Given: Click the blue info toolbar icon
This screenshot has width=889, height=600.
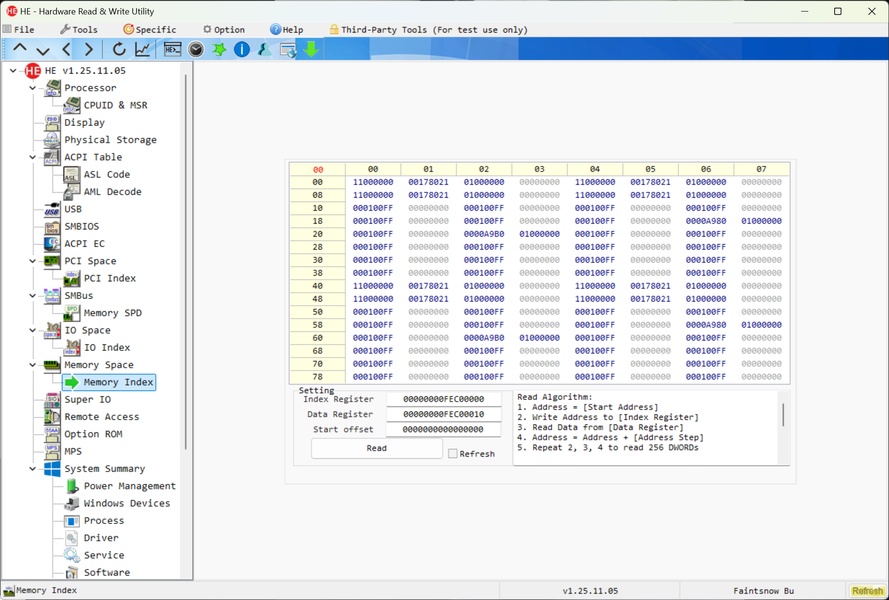Looking at the screenshot, I should tap(242, 49).
